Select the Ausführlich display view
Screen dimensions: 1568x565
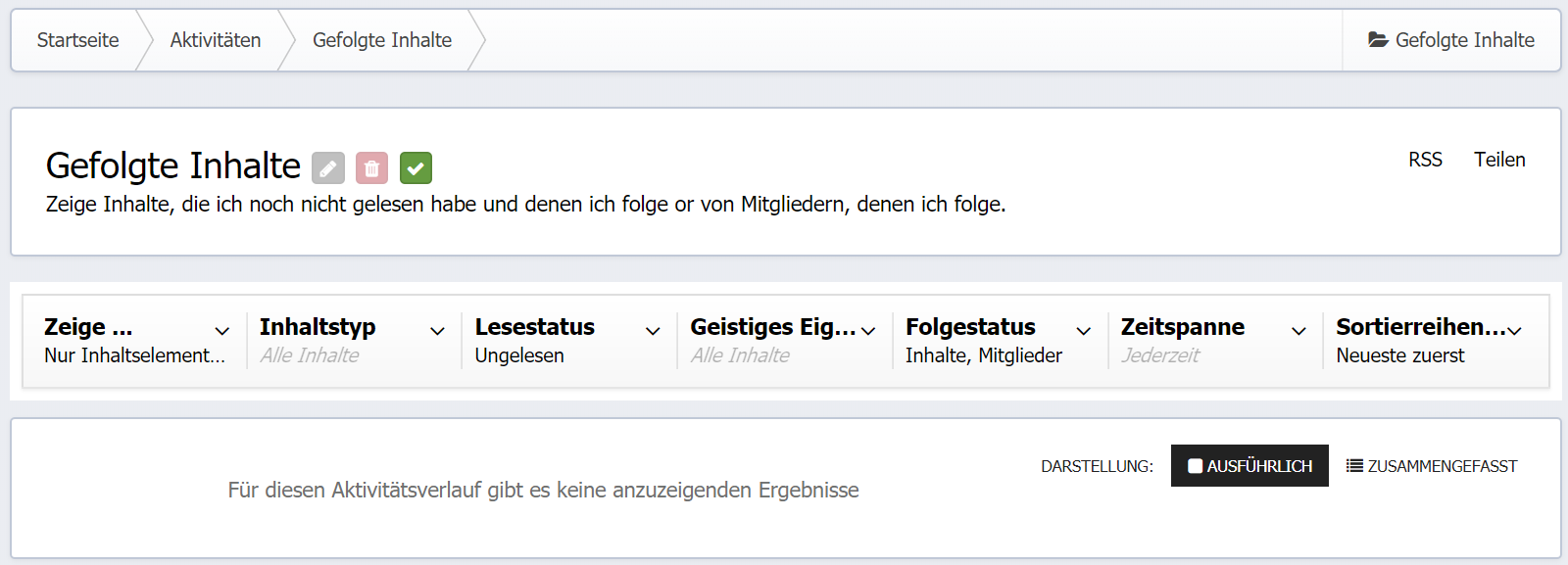[x=1249, y=466]
